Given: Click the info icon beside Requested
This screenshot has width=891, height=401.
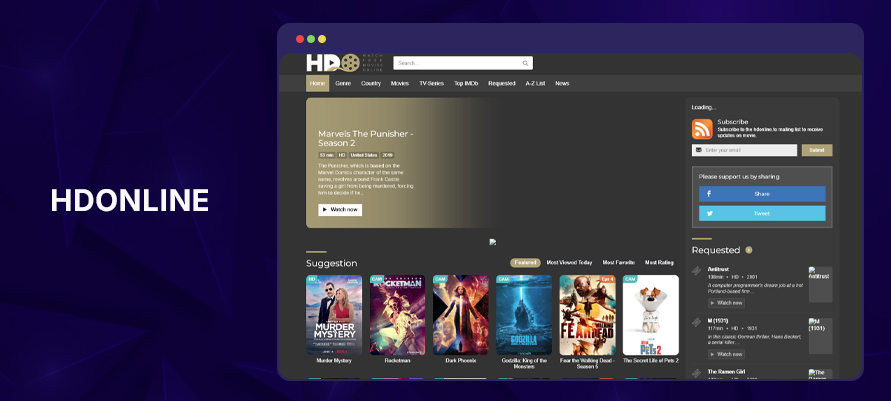Looking at the screenshot, I should 748,250.
